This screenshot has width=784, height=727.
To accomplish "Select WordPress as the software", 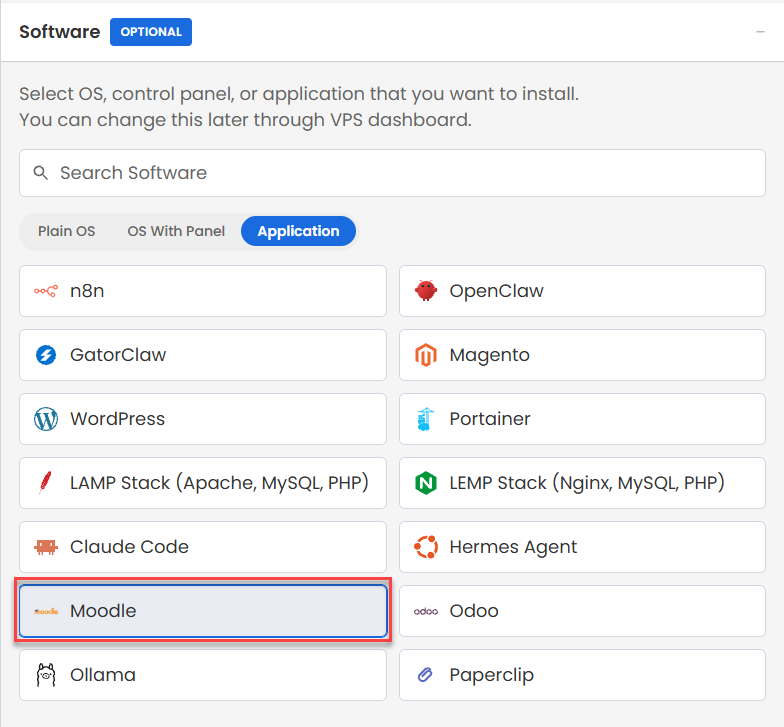I will [203, 419].
